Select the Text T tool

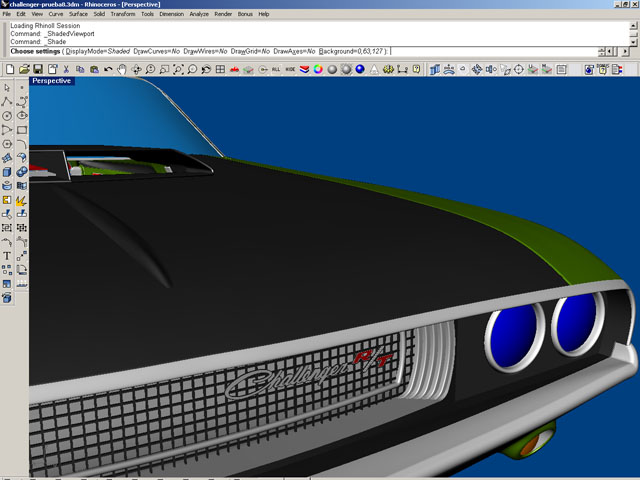(x=7, y=256)
